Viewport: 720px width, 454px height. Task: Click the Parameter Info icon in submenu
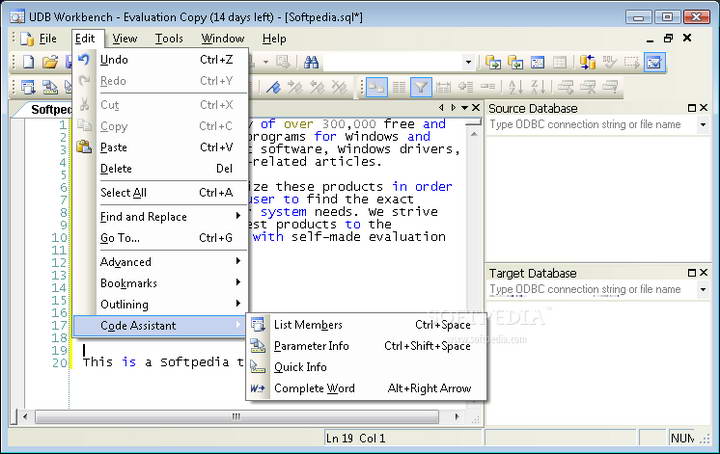pyautogui.click(x=258, y=346)
